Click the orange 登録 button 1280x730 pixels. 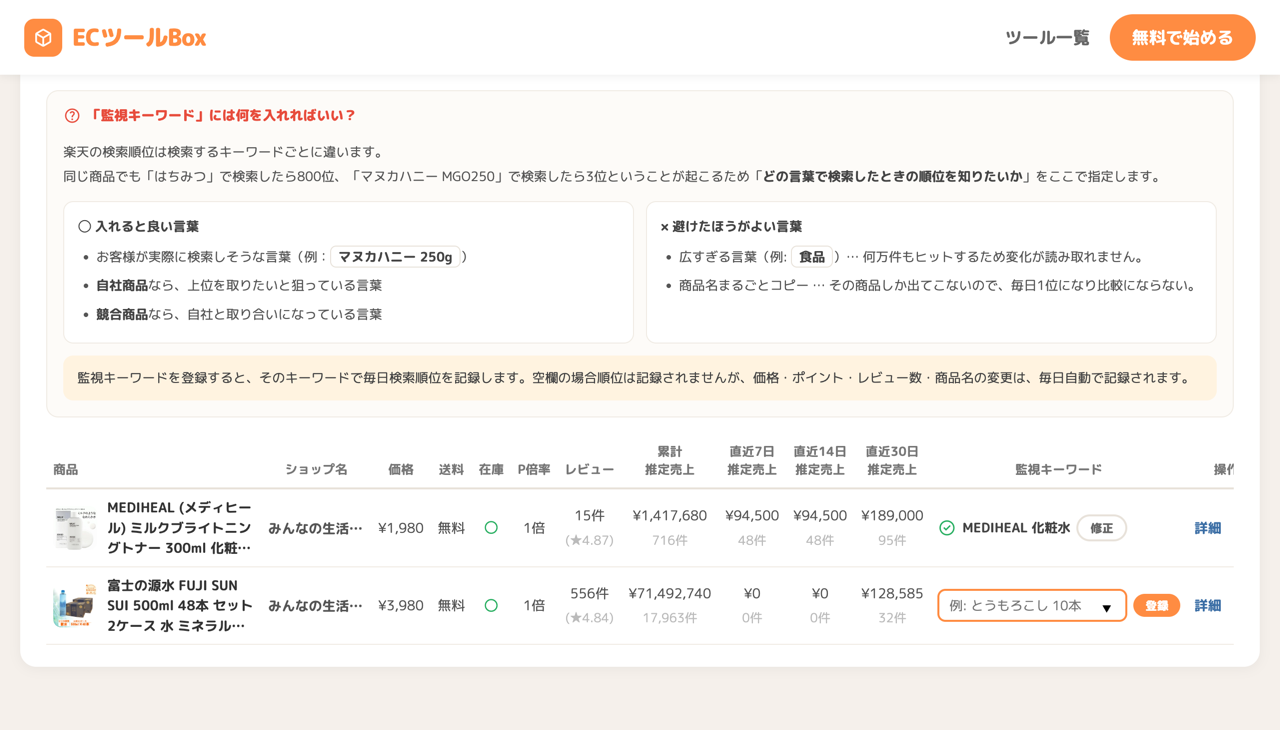pos(1156,606)
